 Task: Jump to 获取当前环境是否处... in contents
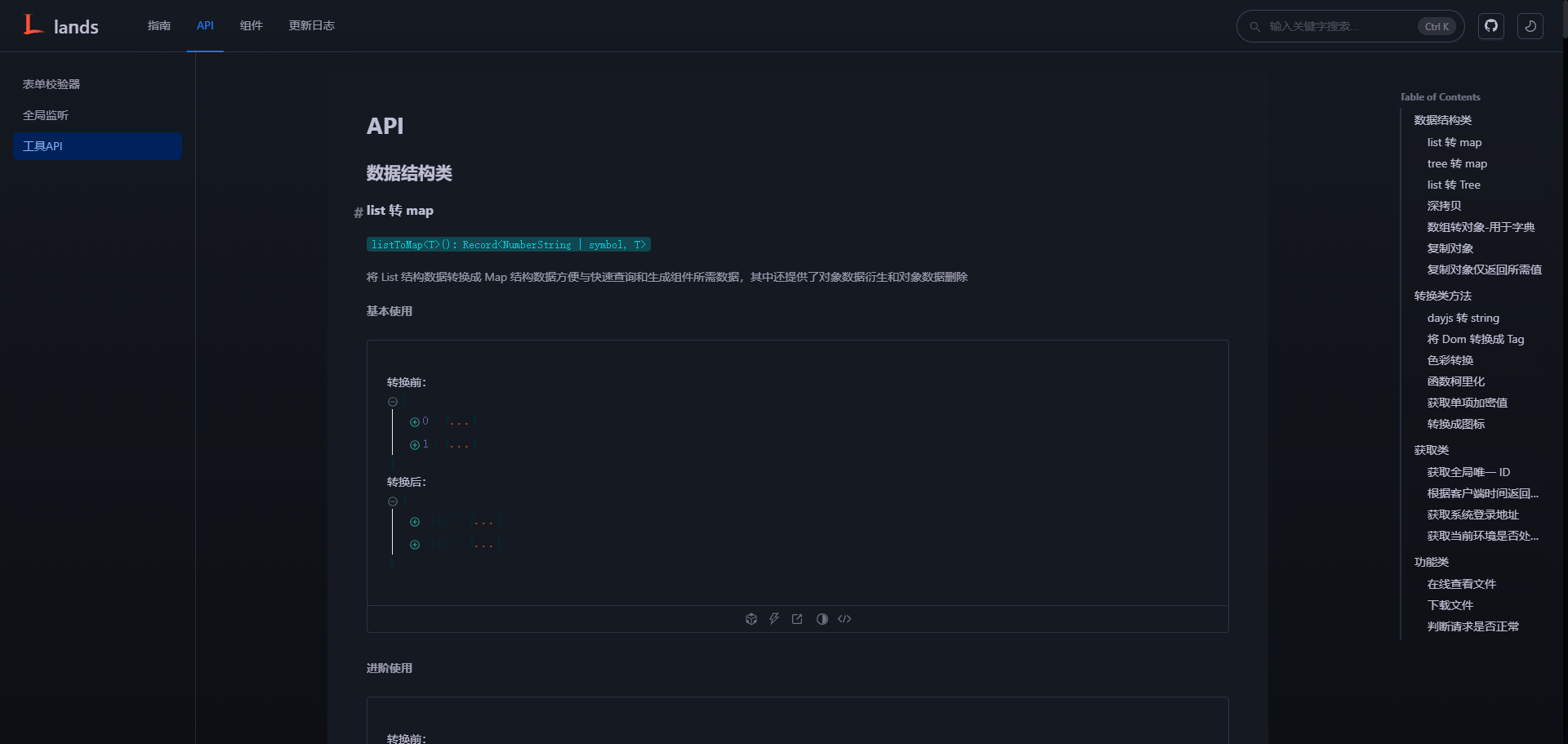point(1483,536)
